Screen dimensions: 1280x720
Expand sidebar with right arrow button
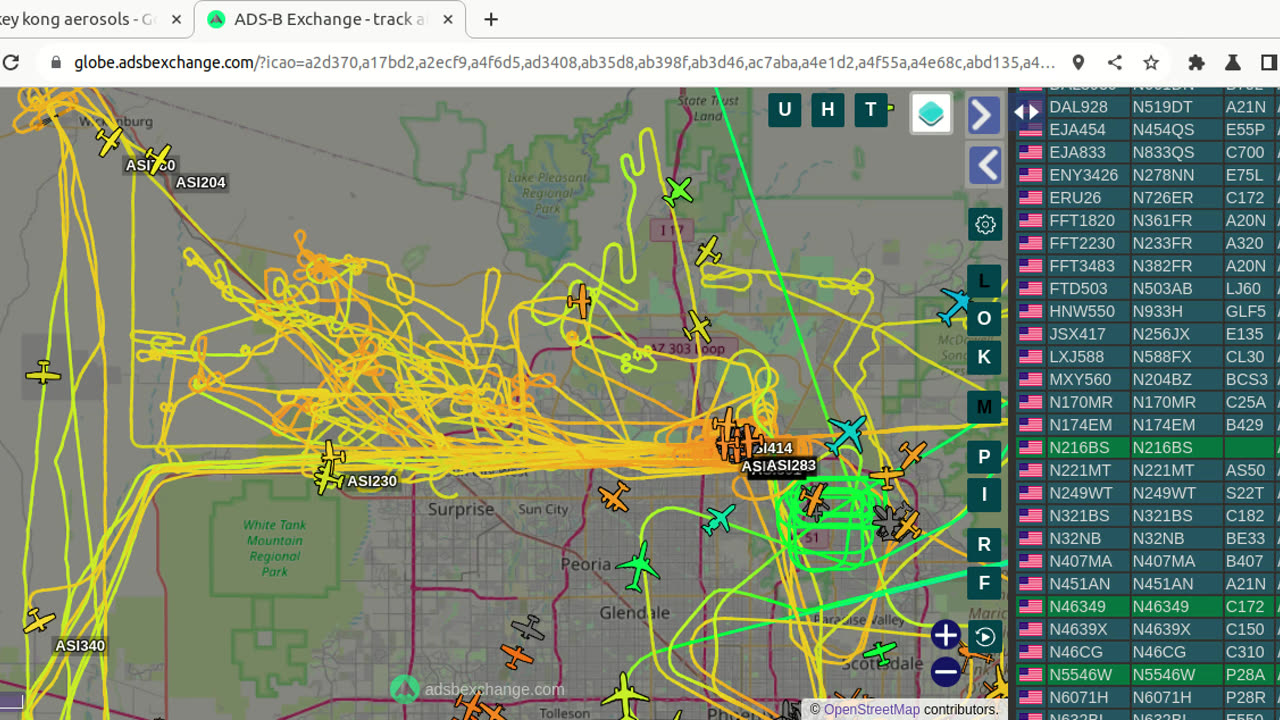click(984, 115)
